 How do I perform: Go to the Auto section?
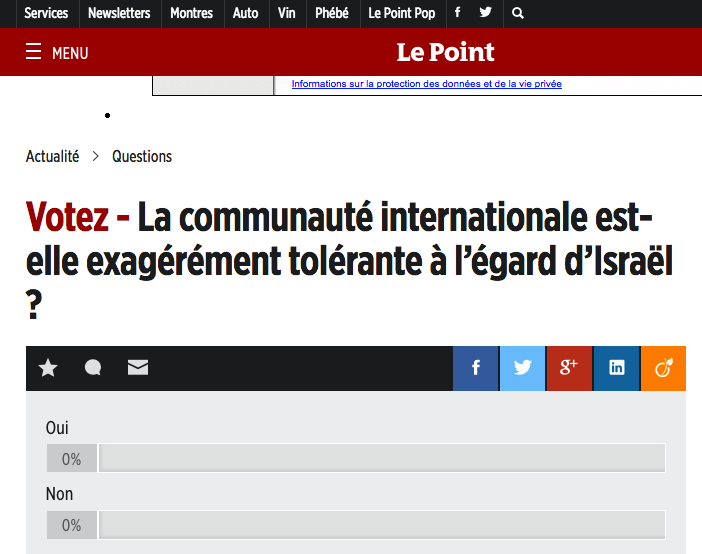point(245,13)
